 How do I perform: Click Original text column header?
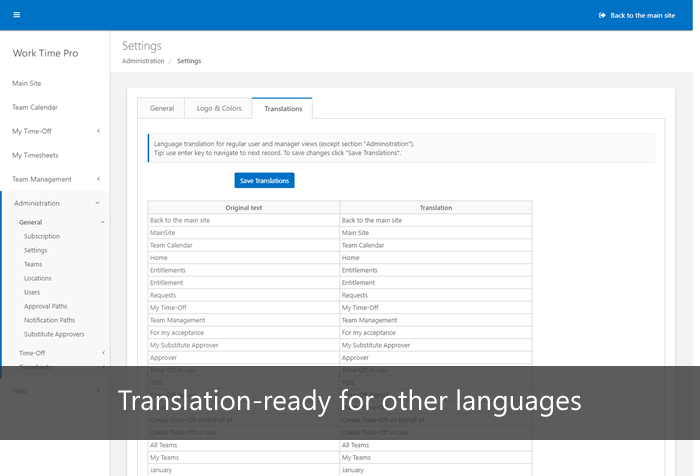coord(244,208)
